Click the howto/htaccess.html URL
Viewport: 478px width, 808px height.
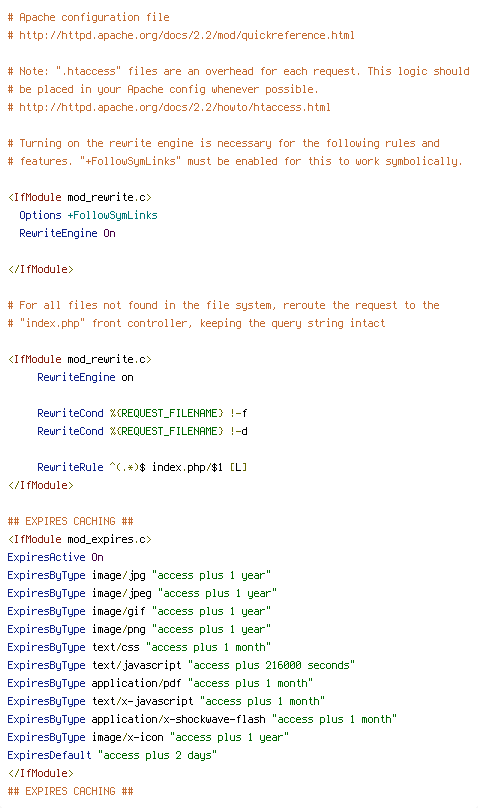175,108
